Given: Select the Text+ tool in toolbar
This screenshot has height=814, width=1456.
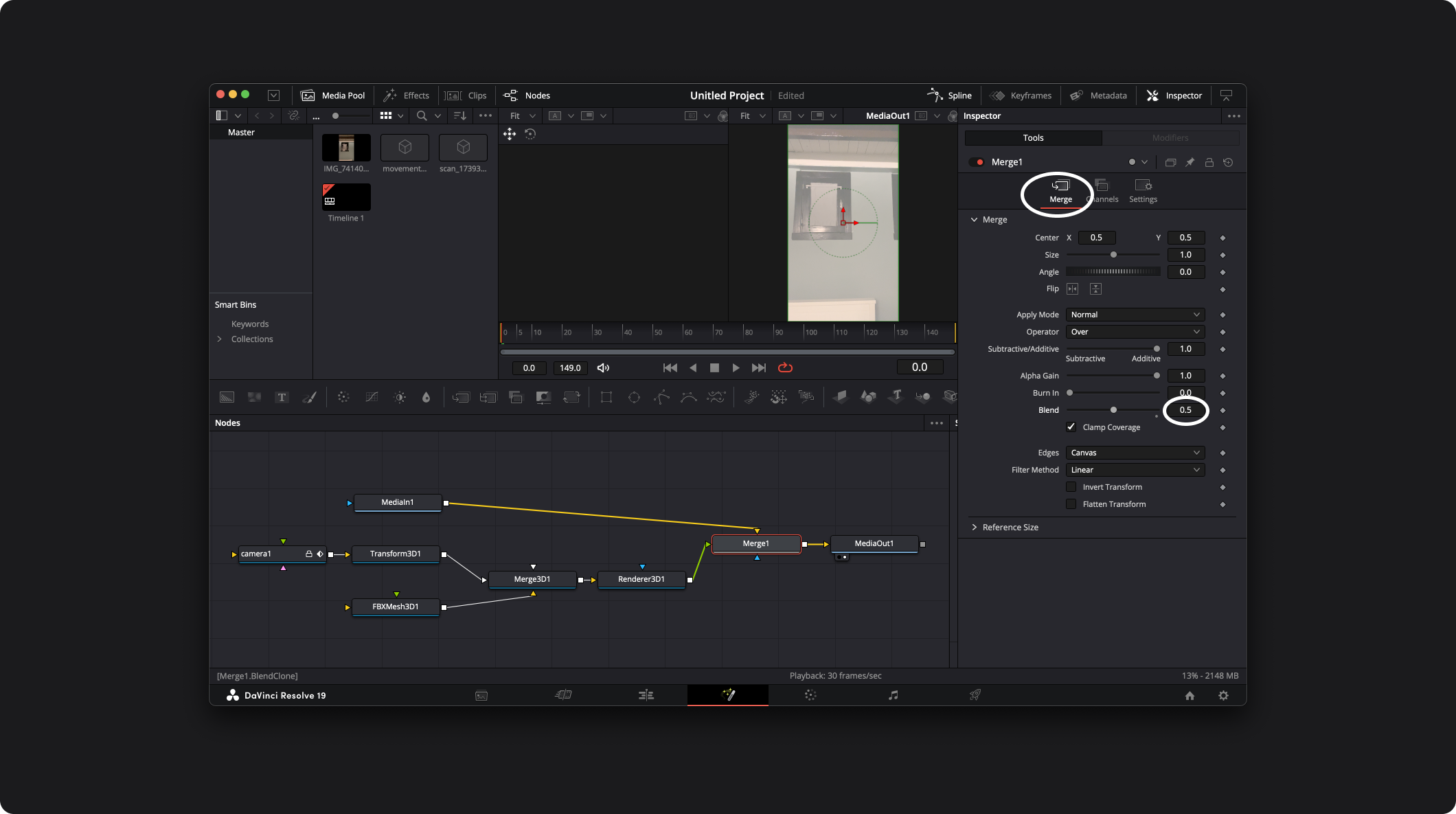Looking at the screenshot, I should pos(282,397).
